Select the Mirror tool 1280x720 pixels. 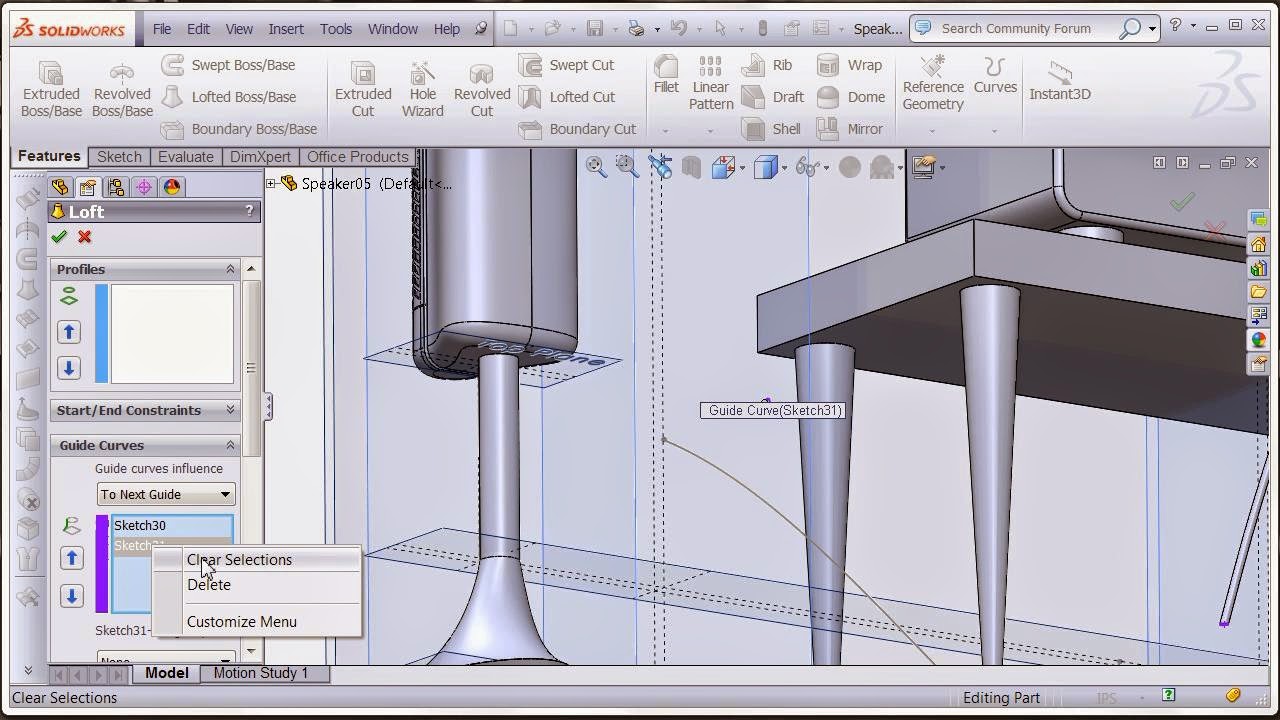click(850, 129)
